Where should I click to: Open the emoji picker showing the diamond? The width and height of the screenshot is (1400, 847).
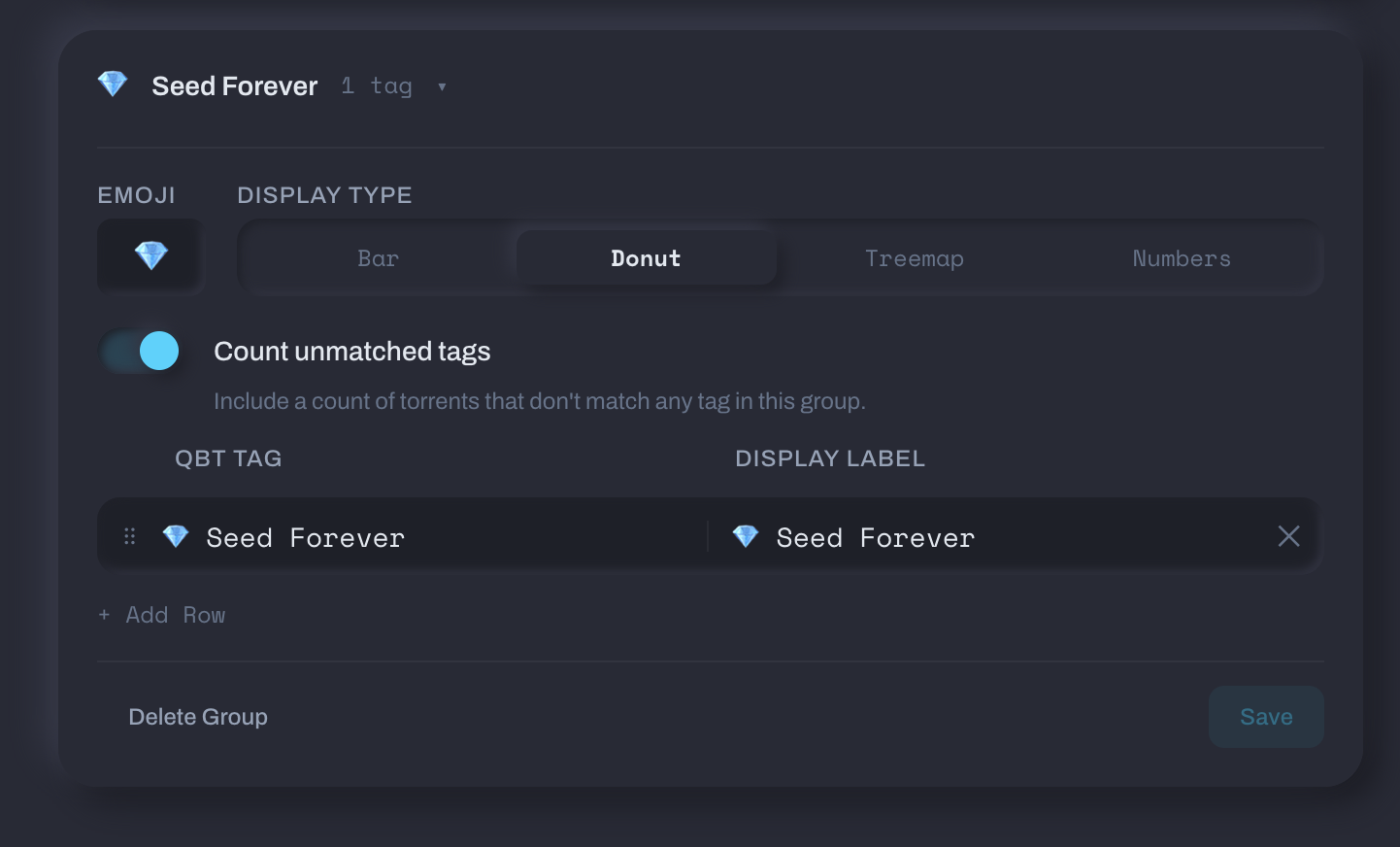149,254
